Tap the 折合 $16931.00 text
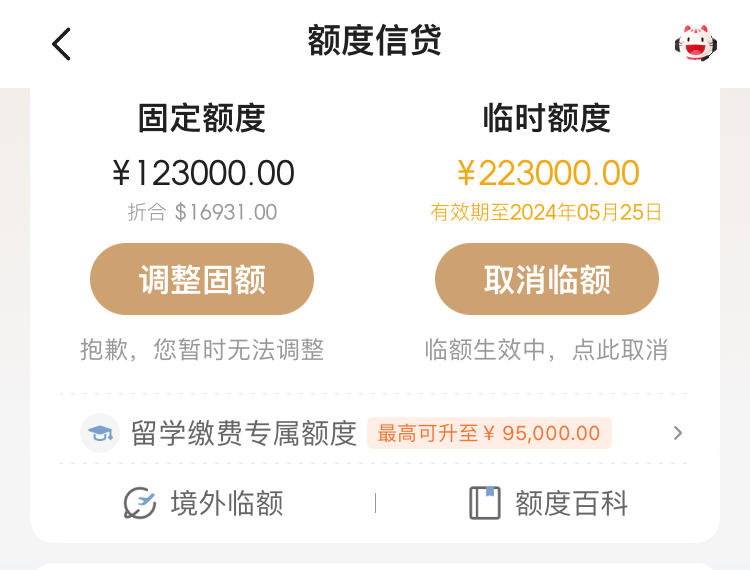This screenshot has height=570, width=750. [202, 212]
